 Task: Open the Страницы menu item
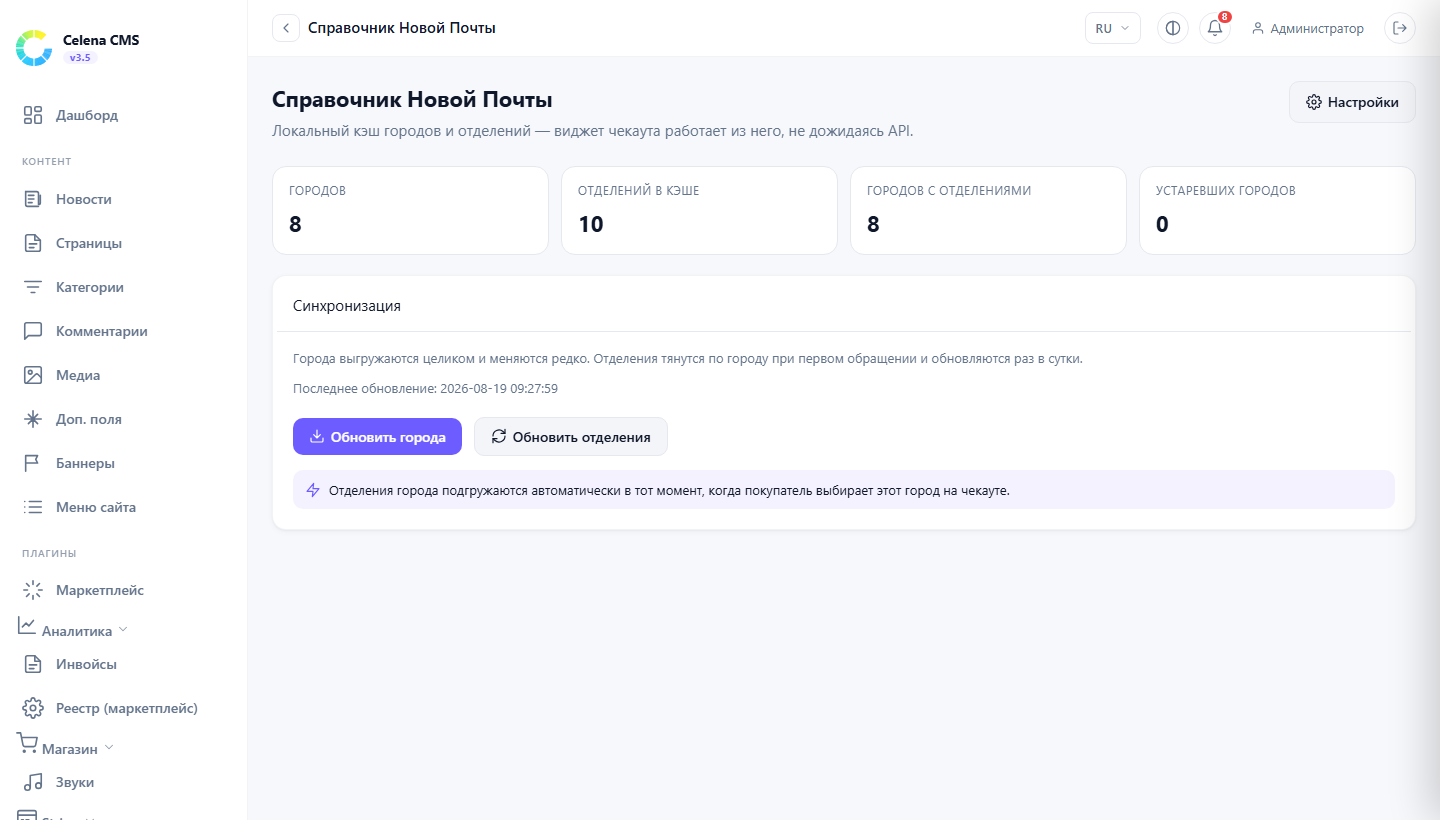pos(124,243)
